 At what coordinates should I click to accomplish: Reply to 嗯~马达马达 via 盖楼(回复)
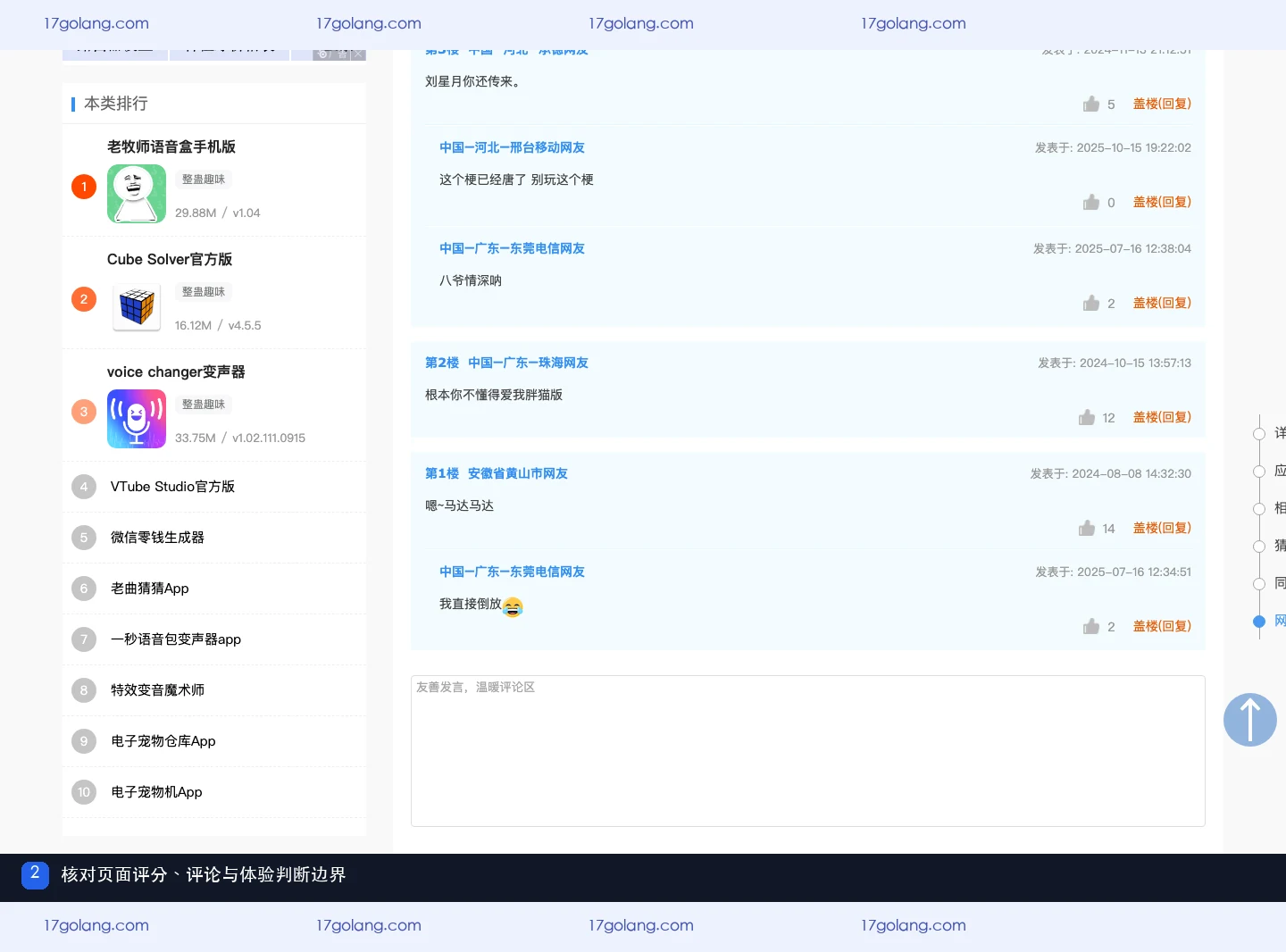[x=1162, y=528]
